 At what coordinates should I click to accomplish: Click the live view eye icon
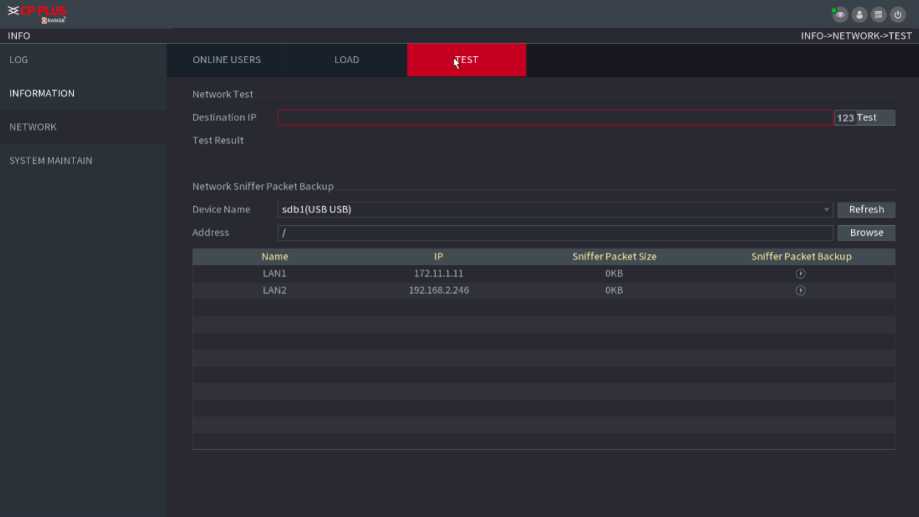pos(840,15)
